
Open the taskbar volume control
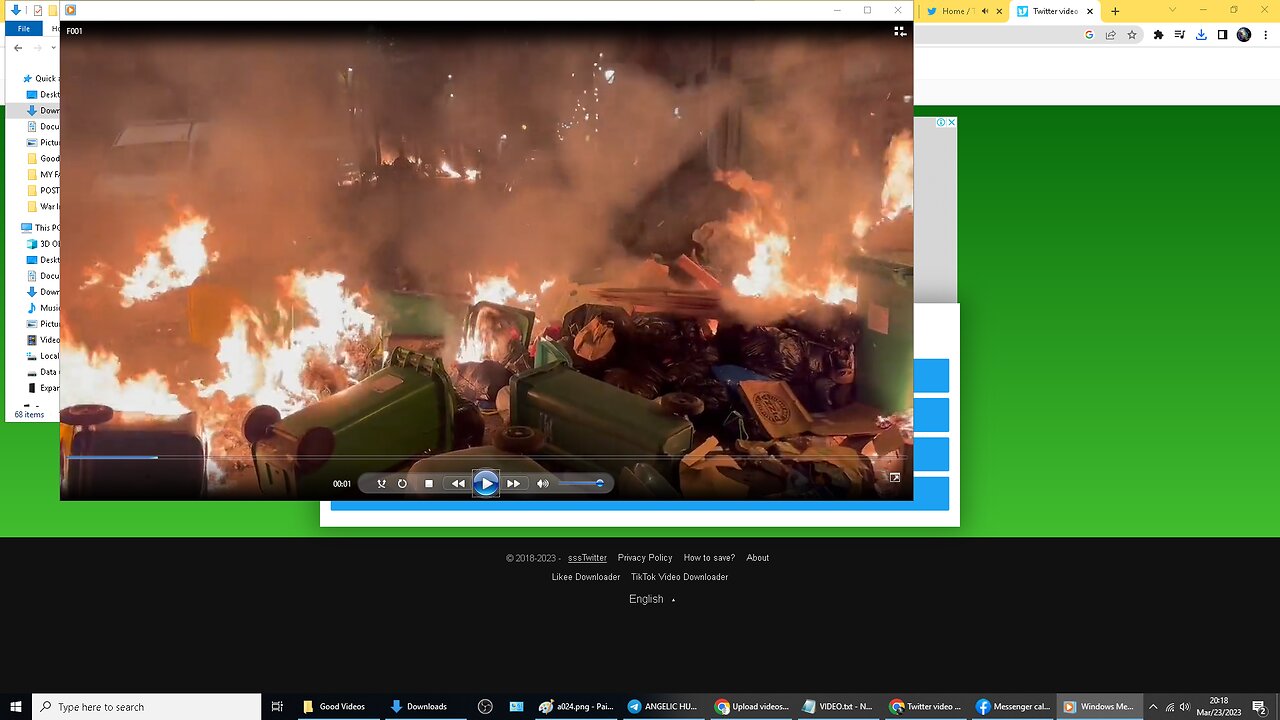(x=1185, y=707)
